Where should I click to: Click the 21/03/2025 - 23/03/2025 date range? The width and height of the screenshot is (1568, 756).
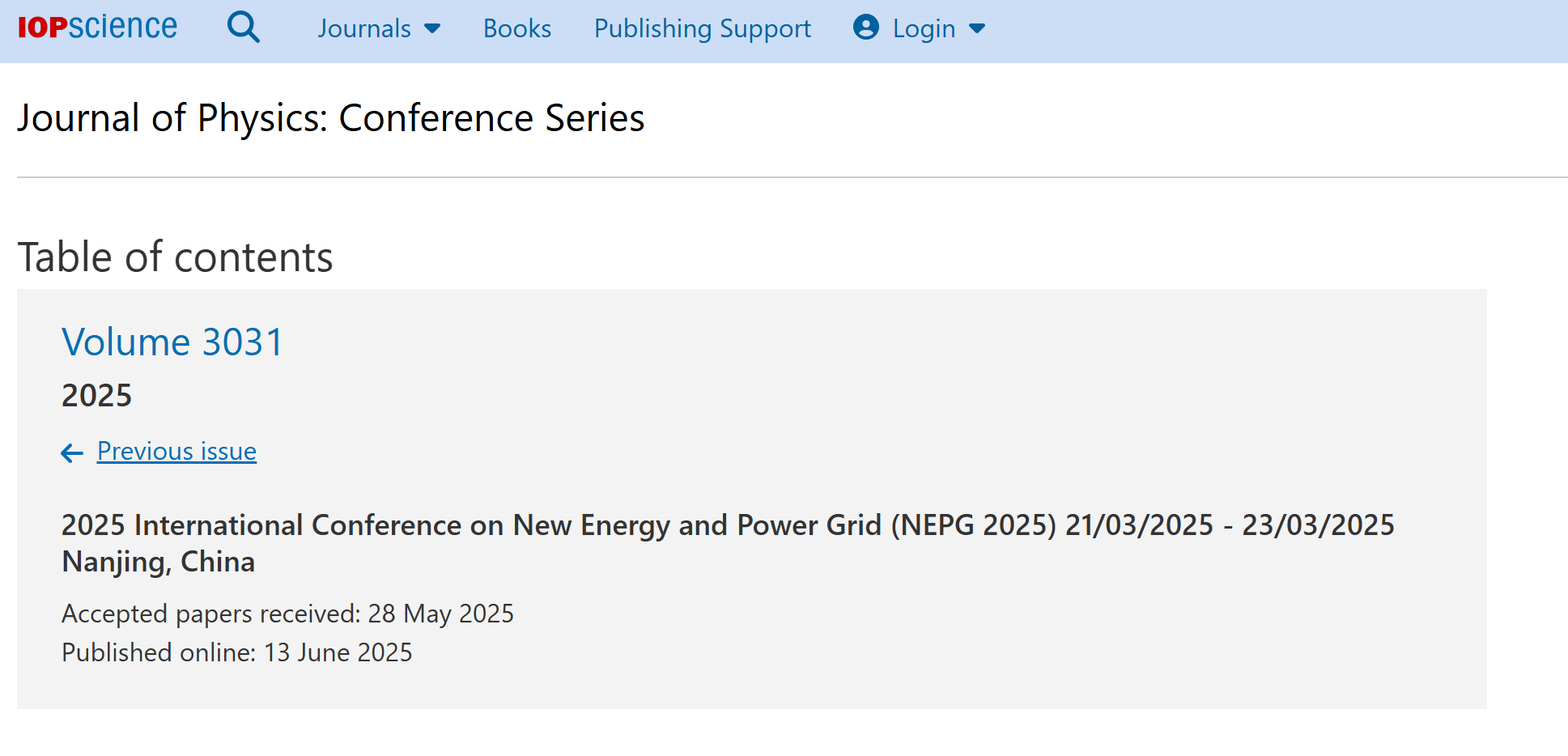pyautogui.click(x=1229, y=525)
